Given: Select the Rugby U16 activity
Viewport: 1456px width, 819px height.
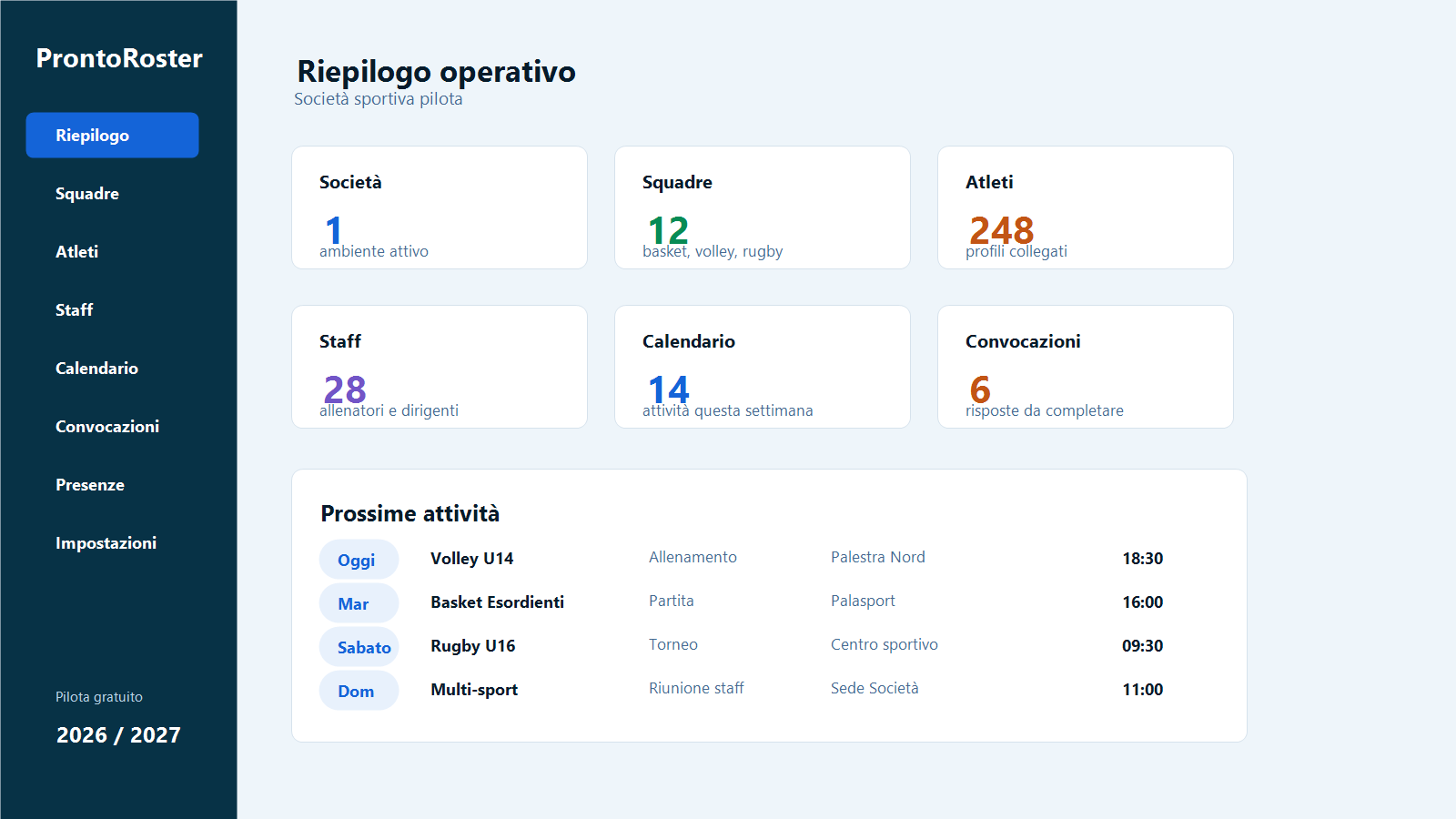Looking at the screenshot, I should click(x=473, y=646).
